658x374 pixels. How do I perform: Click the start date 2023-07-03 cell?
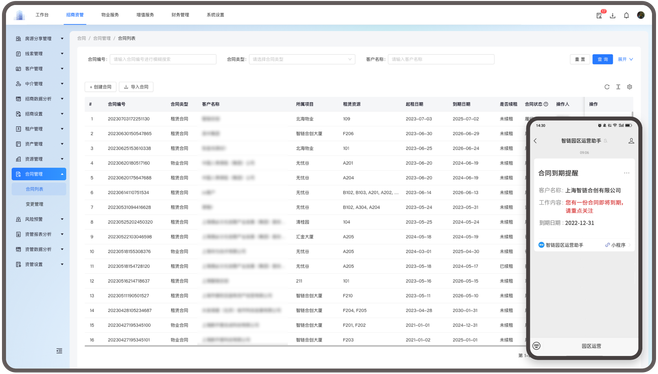click(418, 119)
